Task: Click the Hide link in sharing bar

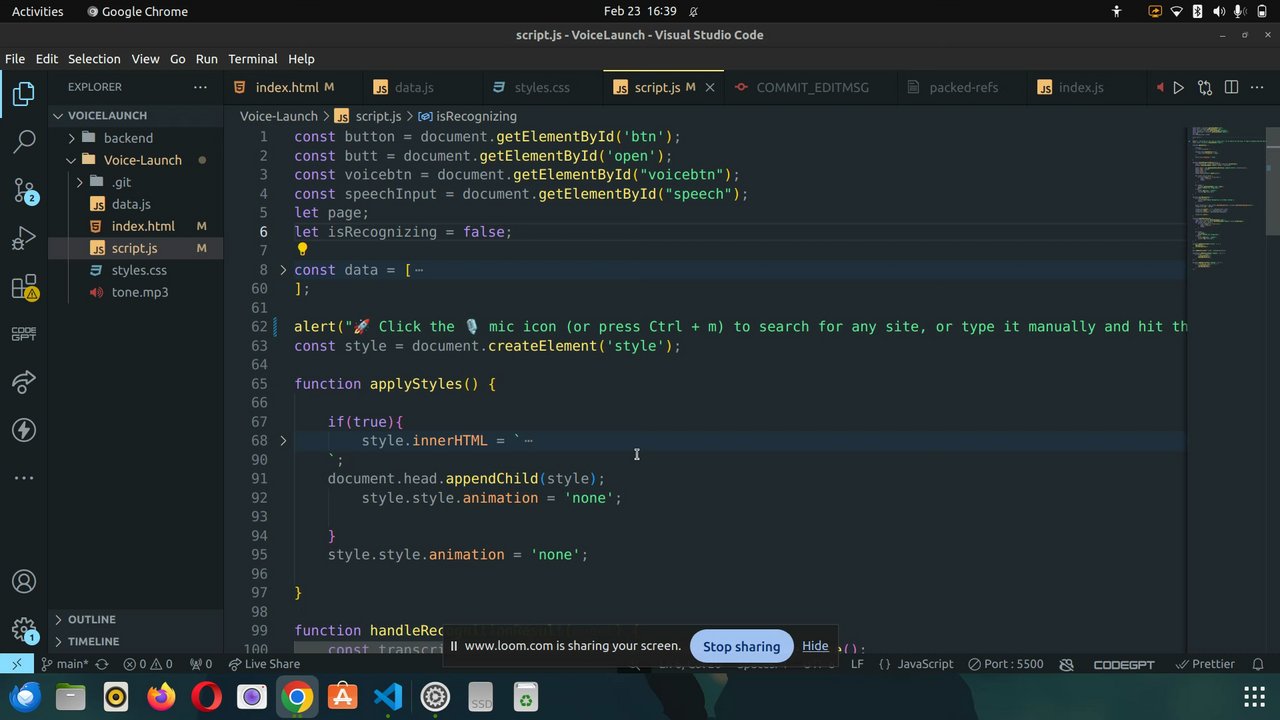Action: (815, 646)
